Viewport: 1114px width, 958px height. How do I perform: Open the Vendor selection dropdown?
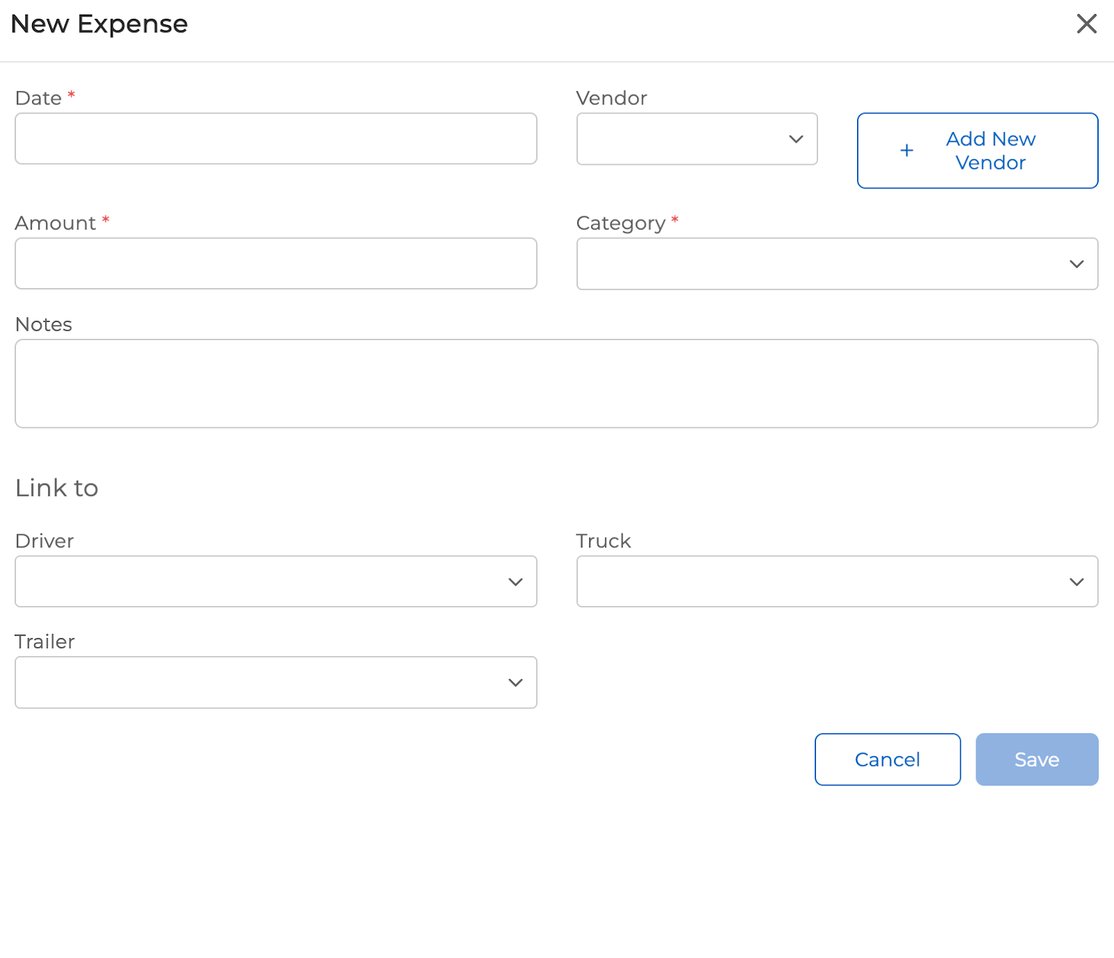pyautogui.click(x=697, y=139)
